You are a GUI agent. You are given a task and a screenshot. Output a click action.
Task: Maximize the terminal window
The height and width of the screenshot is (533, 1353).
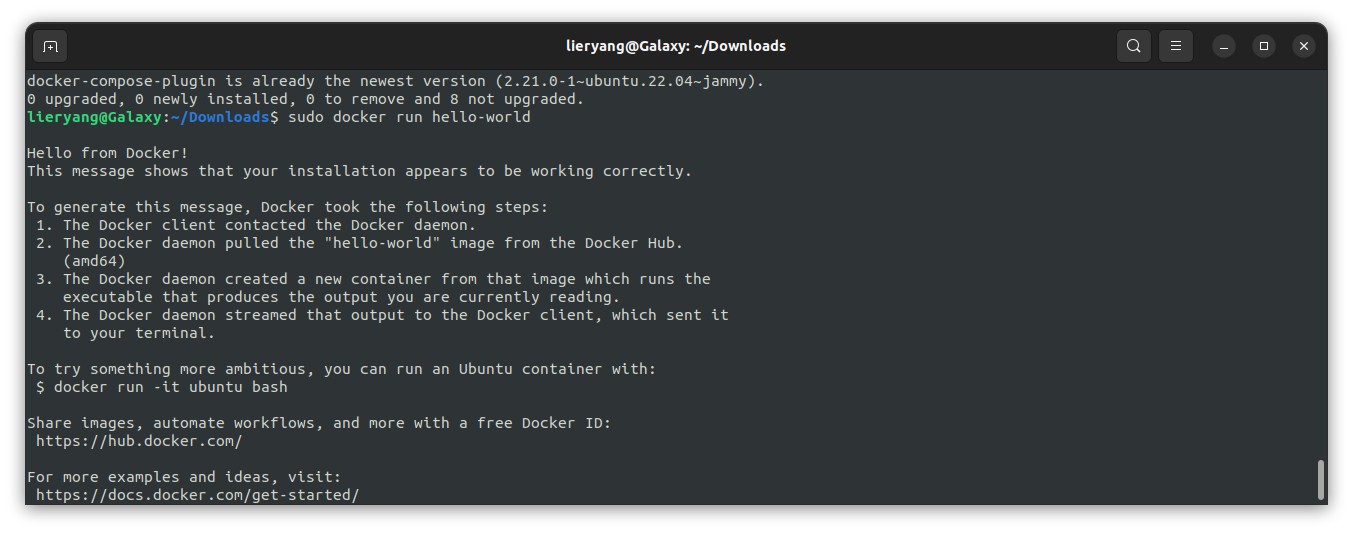(x=1264, y=46)
